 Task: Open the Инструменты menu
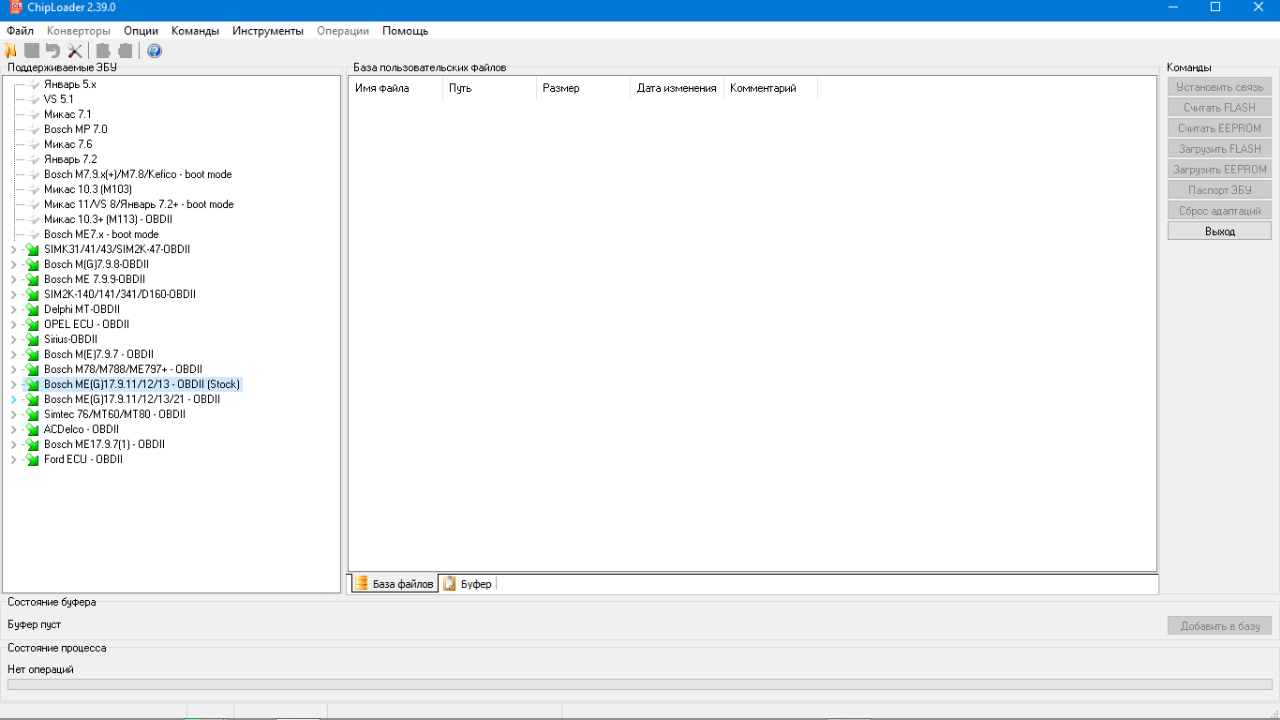(x=267, y=31)
